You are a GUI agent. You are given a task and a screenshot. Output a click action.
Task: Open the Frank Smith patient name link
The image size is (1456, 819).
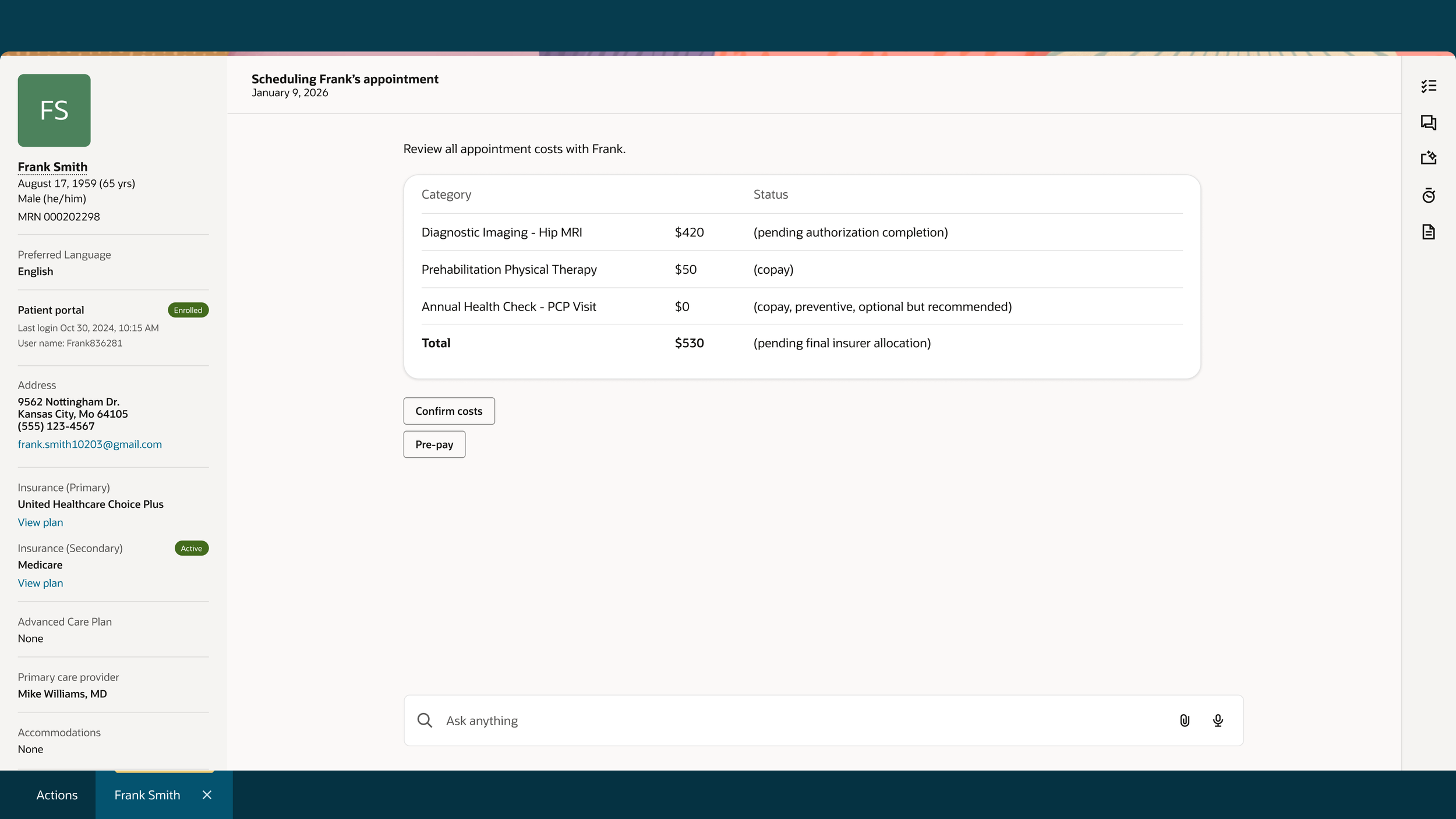(52, 167)
